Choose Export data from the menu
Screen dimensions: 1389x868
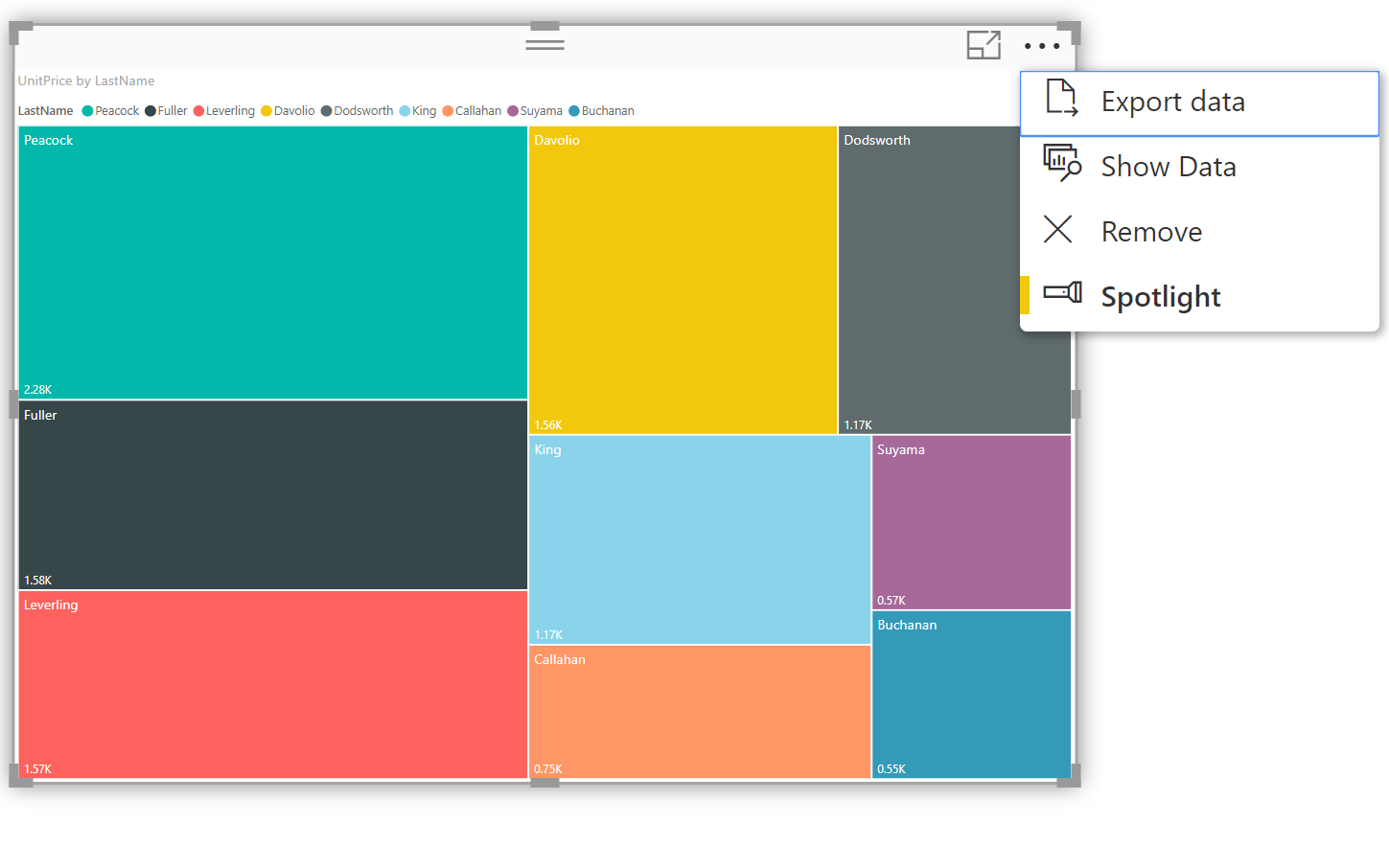click(1173, 100)
